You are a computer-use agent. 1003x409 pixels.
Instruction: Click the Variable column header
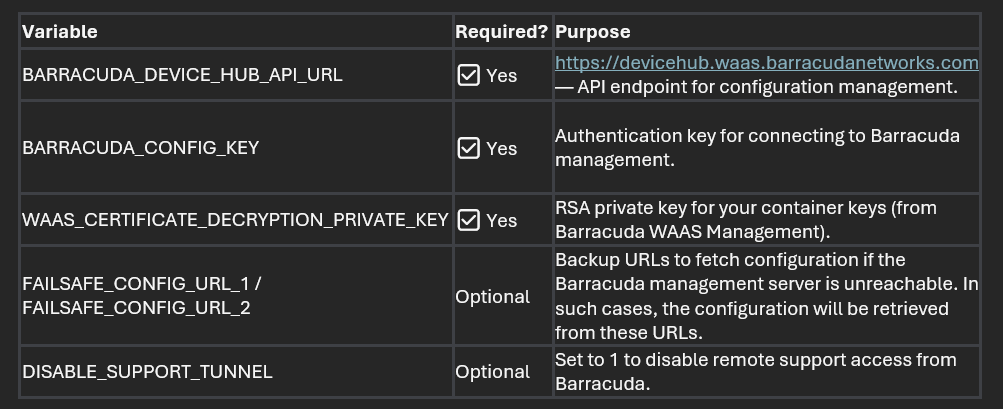point(60,32)
